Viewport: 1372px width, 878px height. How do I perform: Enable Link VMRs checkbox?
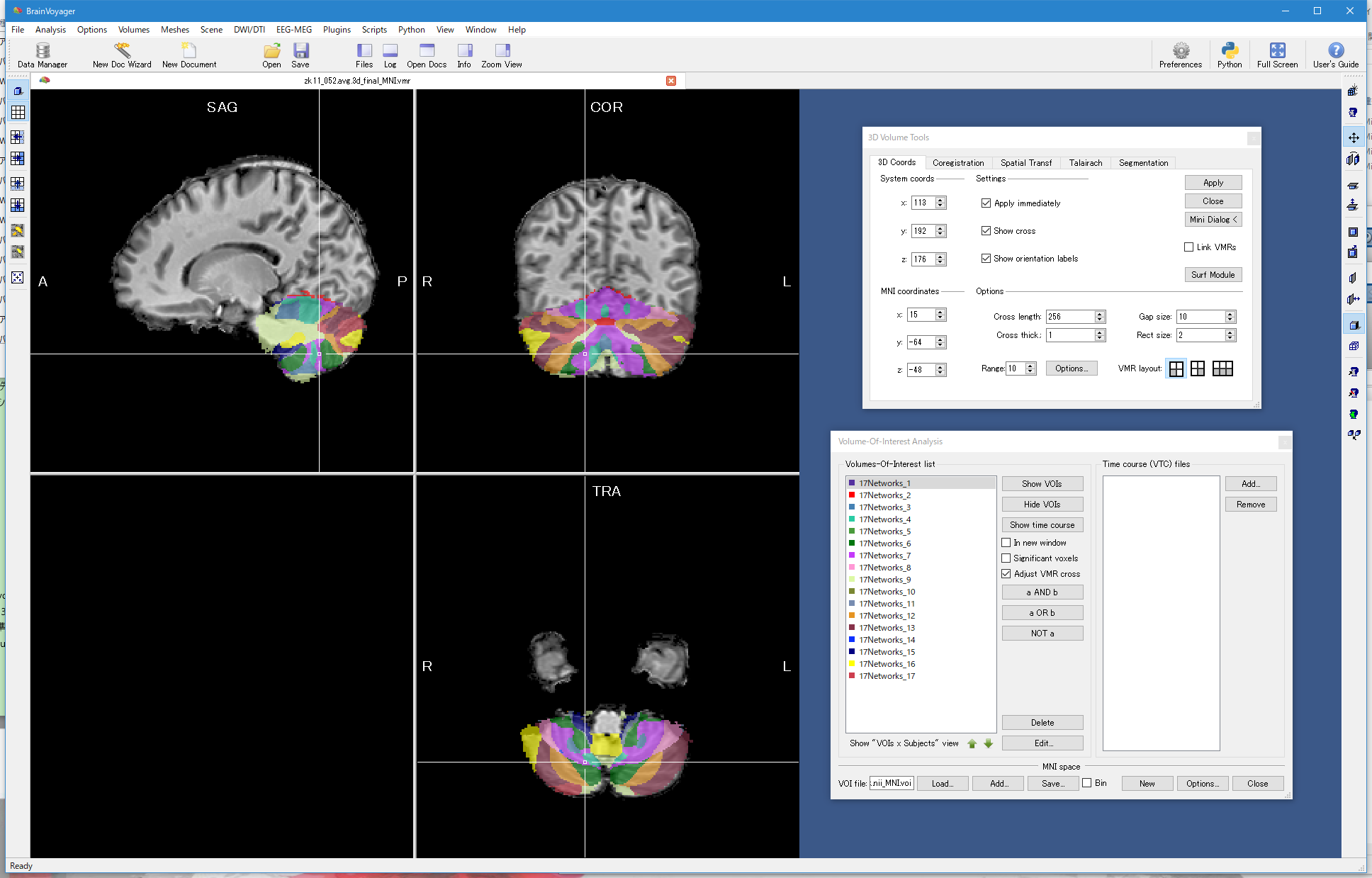click(1188, 247)
